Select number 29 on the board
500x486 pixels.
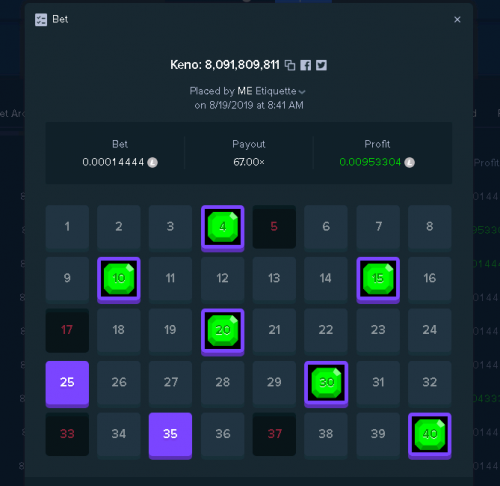pyautogui.click(x=274, y=383)
